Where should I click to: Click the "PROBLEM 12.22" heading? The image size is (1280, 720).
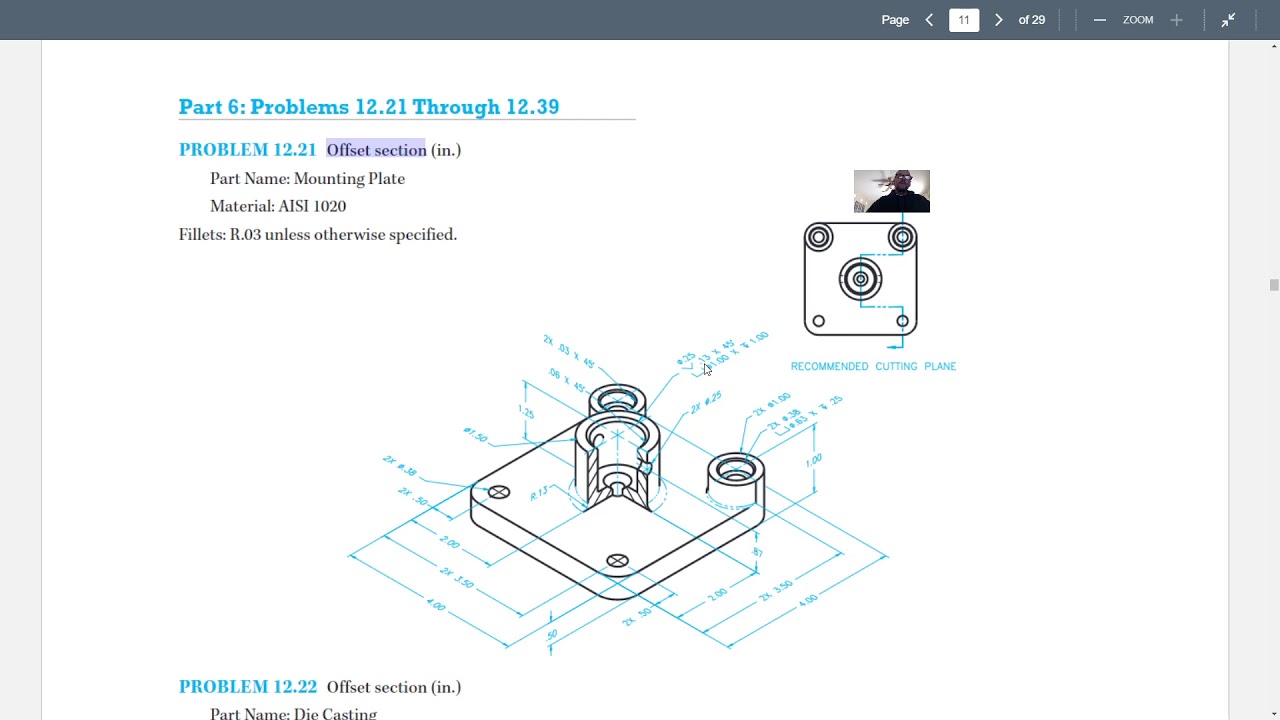click(x=248, y=687)
